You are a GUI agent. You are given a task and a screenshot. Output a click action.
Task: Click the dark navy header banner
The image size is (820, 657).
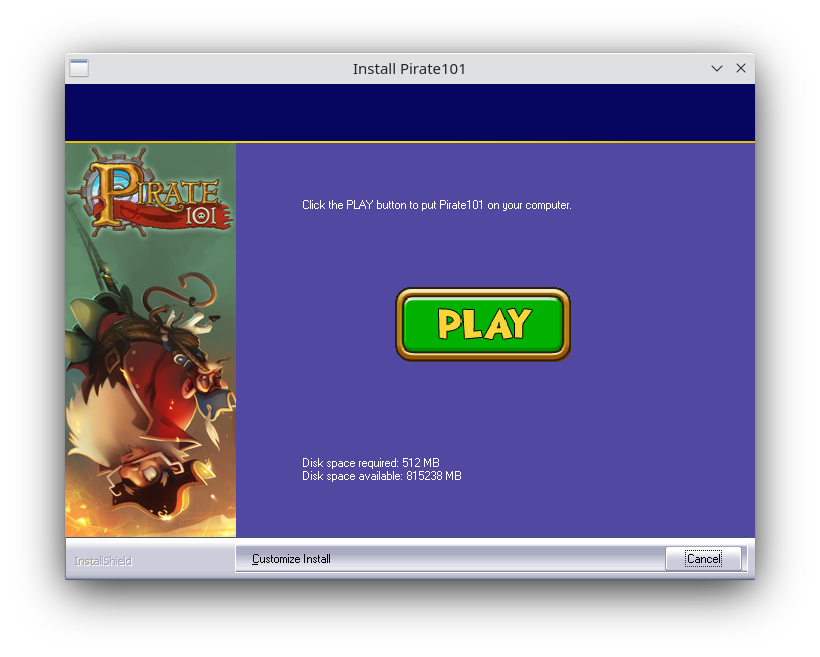409,113
